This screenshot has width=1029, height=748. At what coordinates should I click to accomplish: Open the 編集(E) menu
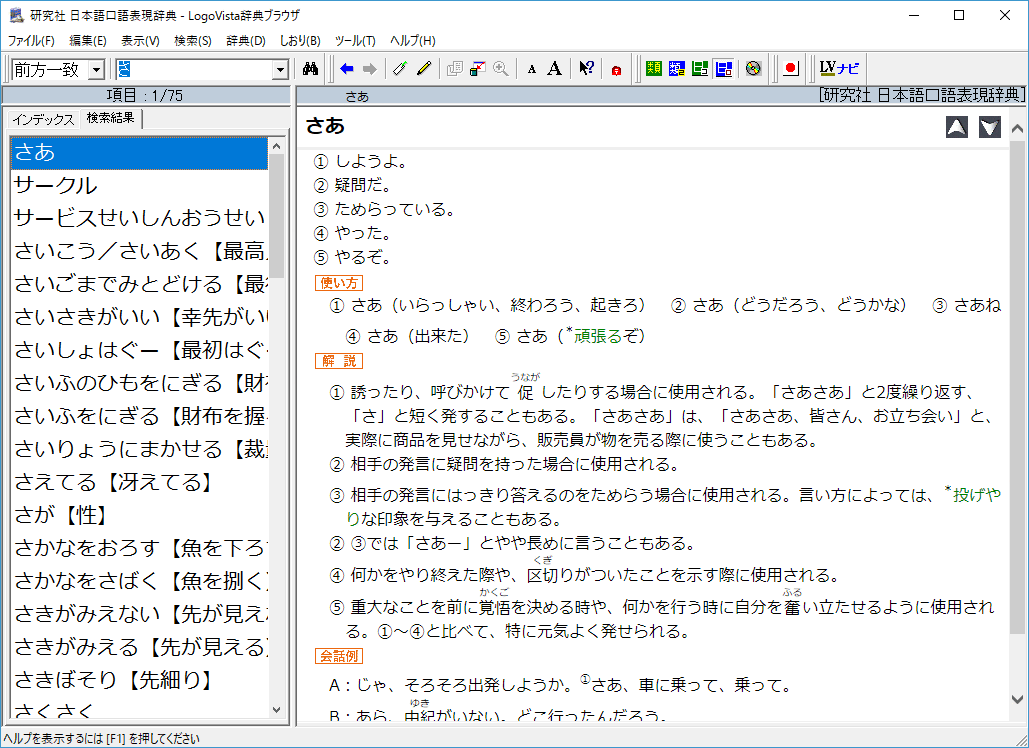click(x=88, y=41)
